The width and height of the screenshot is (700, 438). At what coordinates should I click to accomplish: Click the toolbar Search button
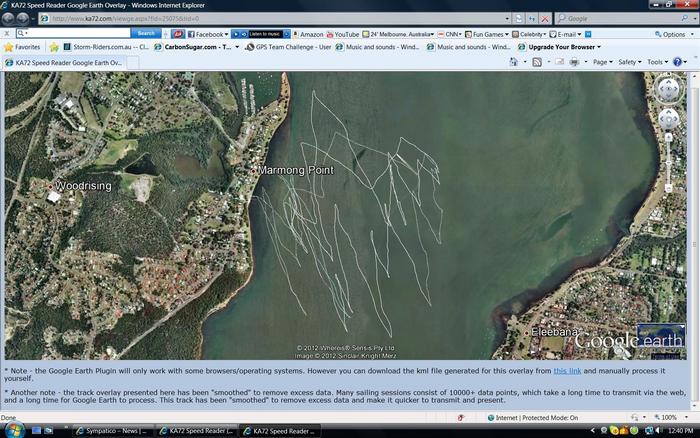coord(146,33)
